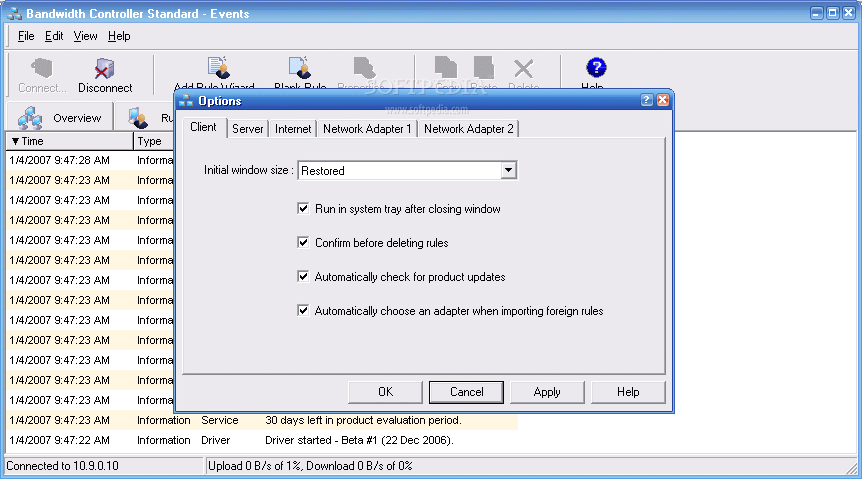Click the Cancel button in Options

466,392
